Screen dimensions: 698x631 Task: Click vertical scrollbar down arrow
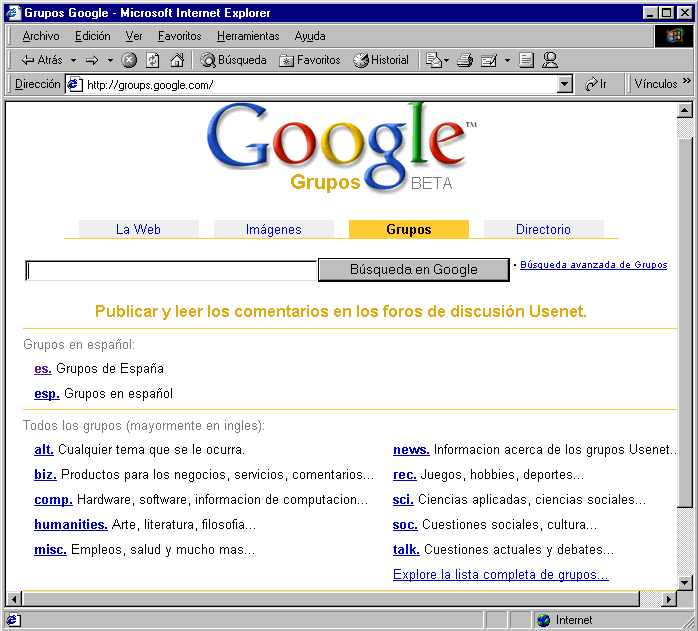(x=685, y=582)
